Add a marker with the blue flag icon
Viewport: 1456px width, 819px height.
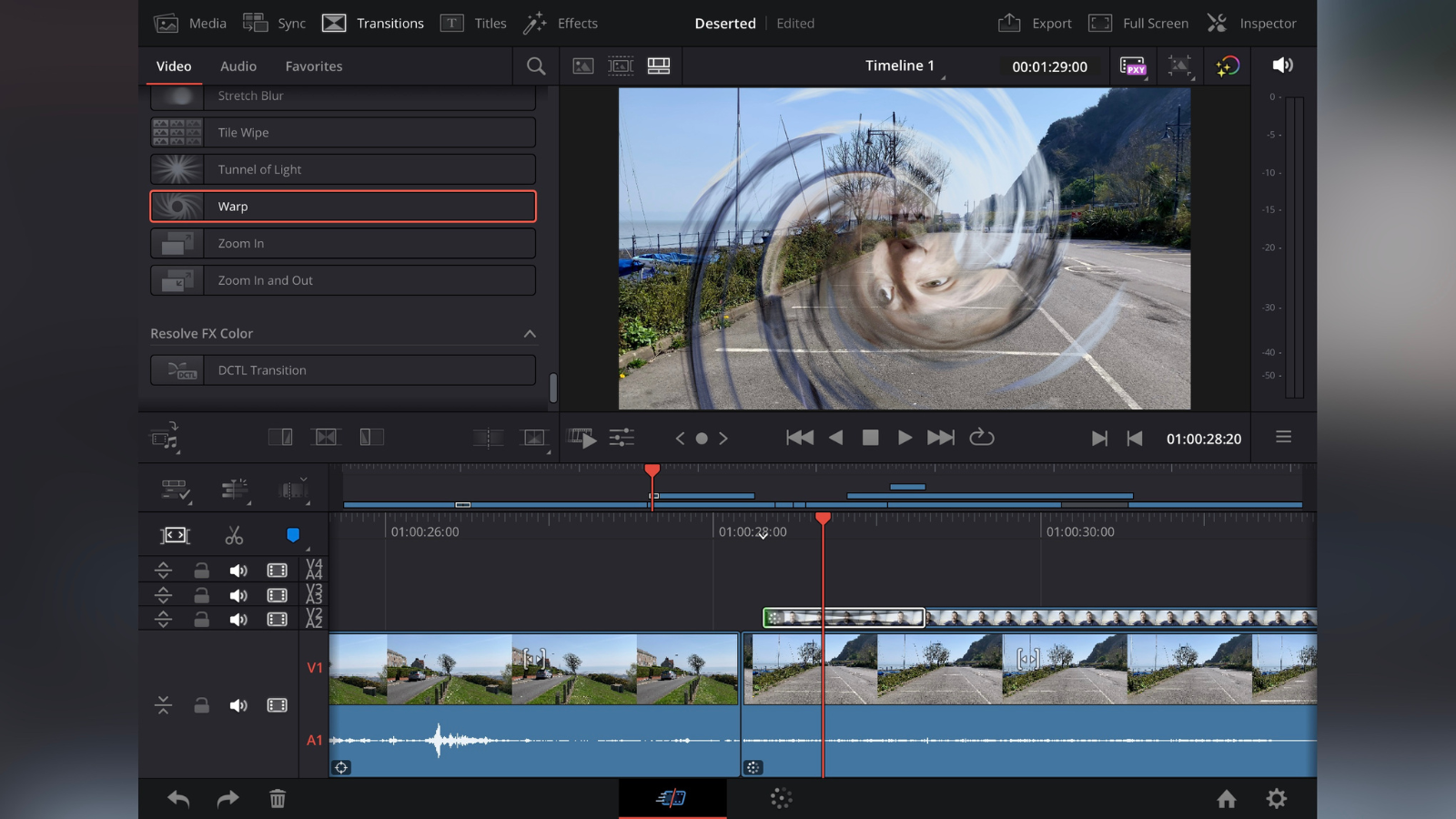pyautogui.click(x=293, y=535)
